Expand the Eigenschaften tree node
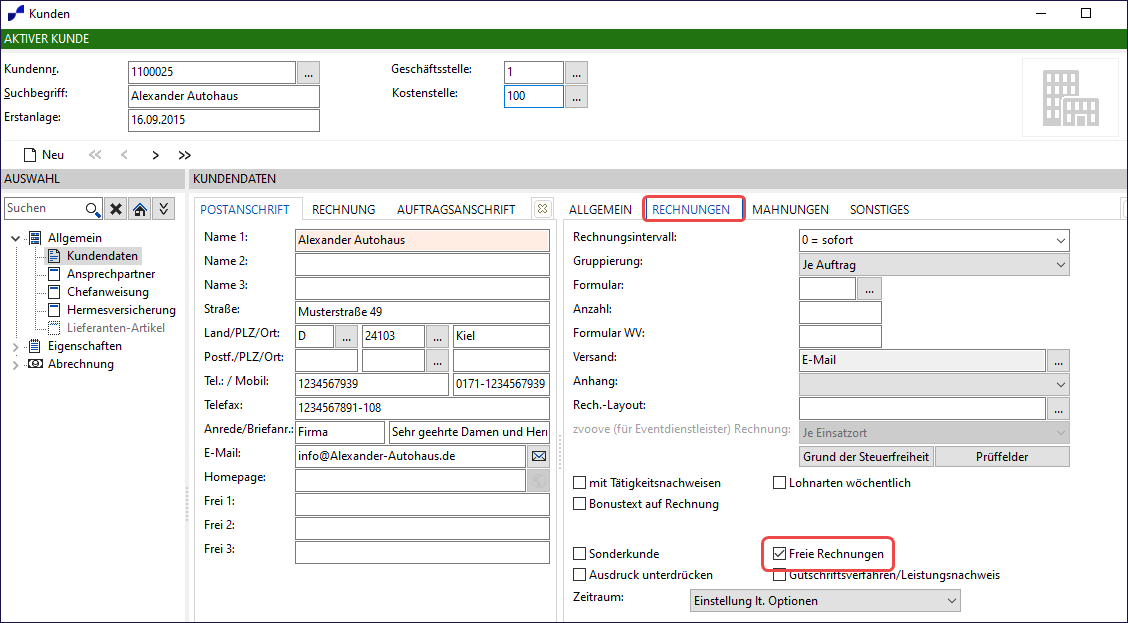The height and width of the screenshot is (623, 1128). coord(16,346)
